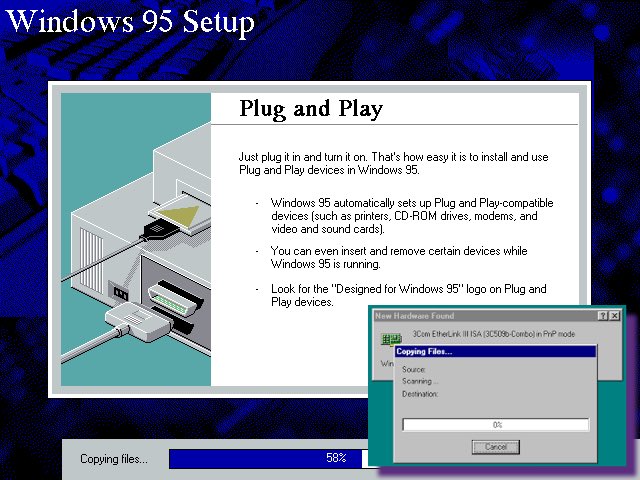Click Cancel in the Copying Files dialog
Image resolution: width=640 pixels, height=480 pixels.
[496, 447]
